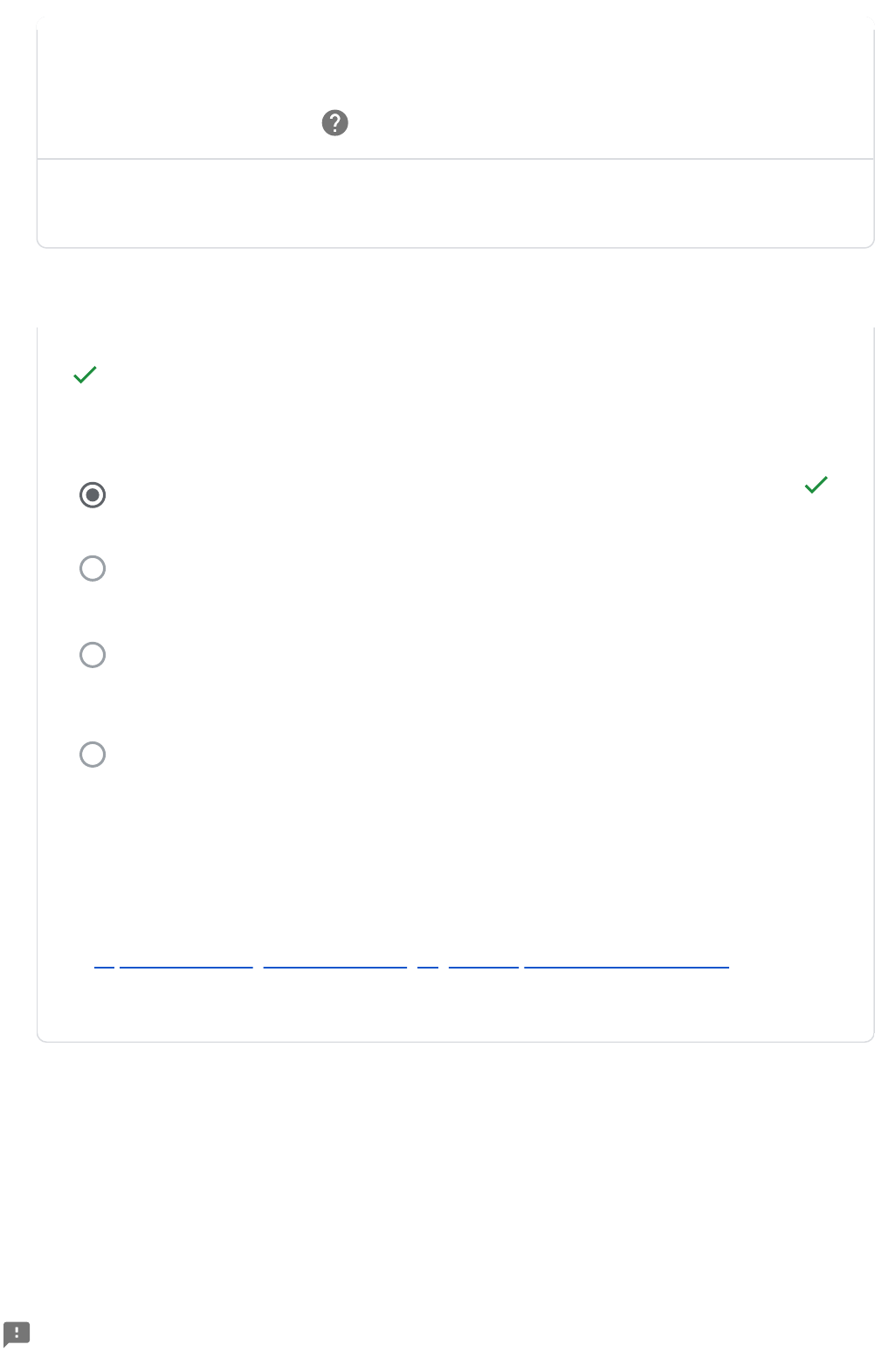Click the gray question mark help icon

tap(335, 123)
